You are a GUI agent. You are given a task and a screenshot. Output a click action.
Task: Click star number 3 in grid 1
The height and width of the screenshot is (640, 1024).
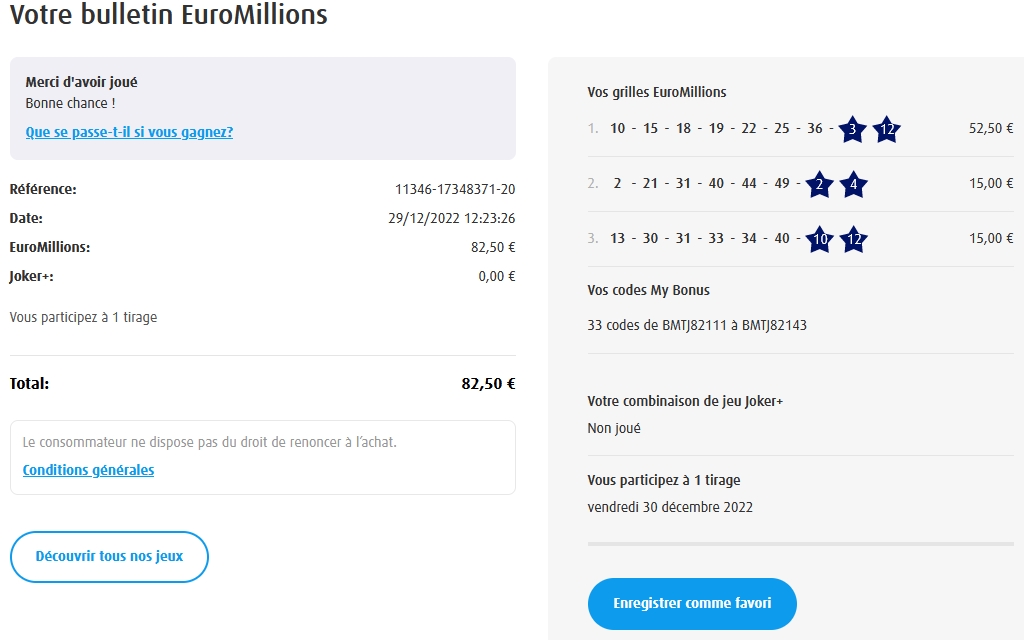[852, 129]
